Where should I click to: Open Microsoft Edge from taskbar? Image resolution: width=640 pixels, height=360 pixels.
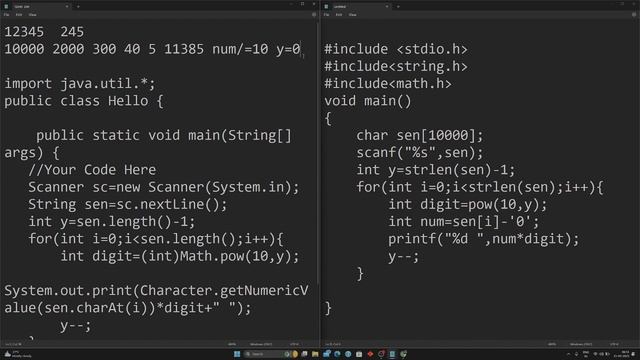pos(337,354)
